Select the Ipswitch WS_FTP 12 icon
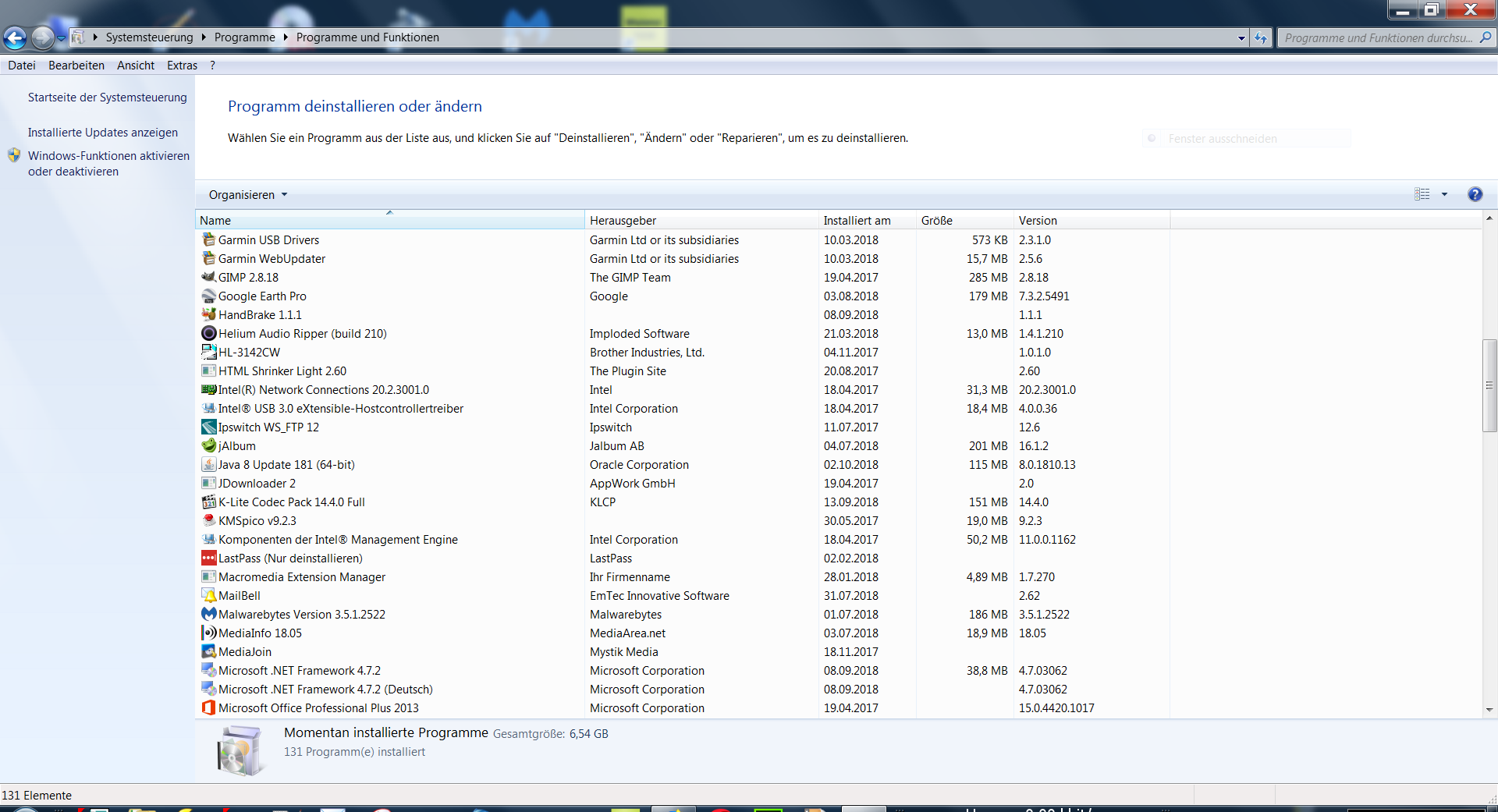This screenshot has height=812, width=1498. pyautogui.click(x=208, y=427)
